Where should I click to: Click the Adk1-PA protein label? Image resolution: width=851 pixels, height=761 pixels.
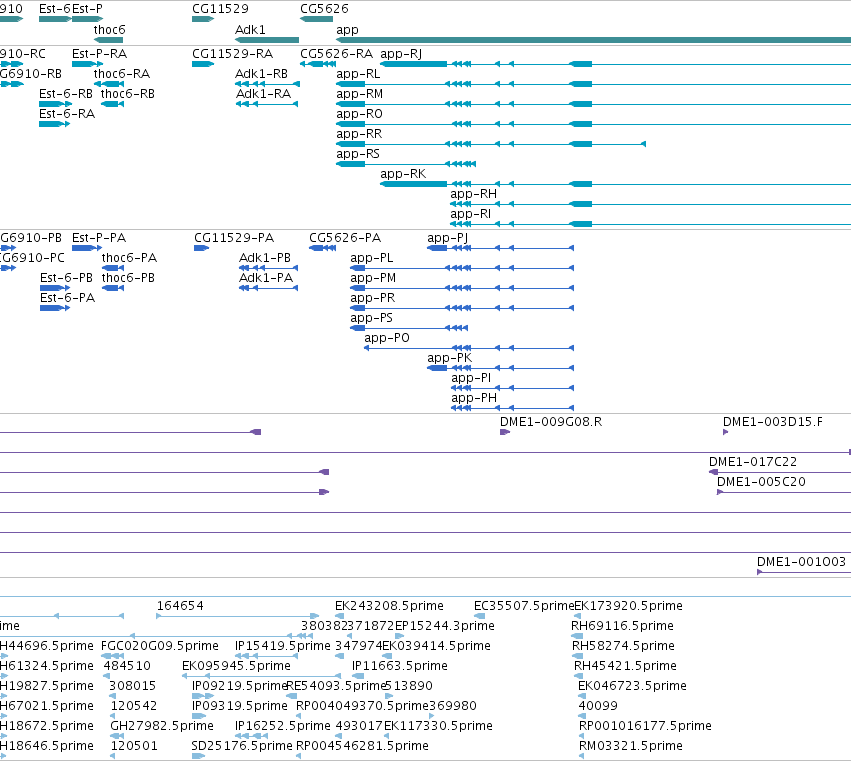point(266,278)
